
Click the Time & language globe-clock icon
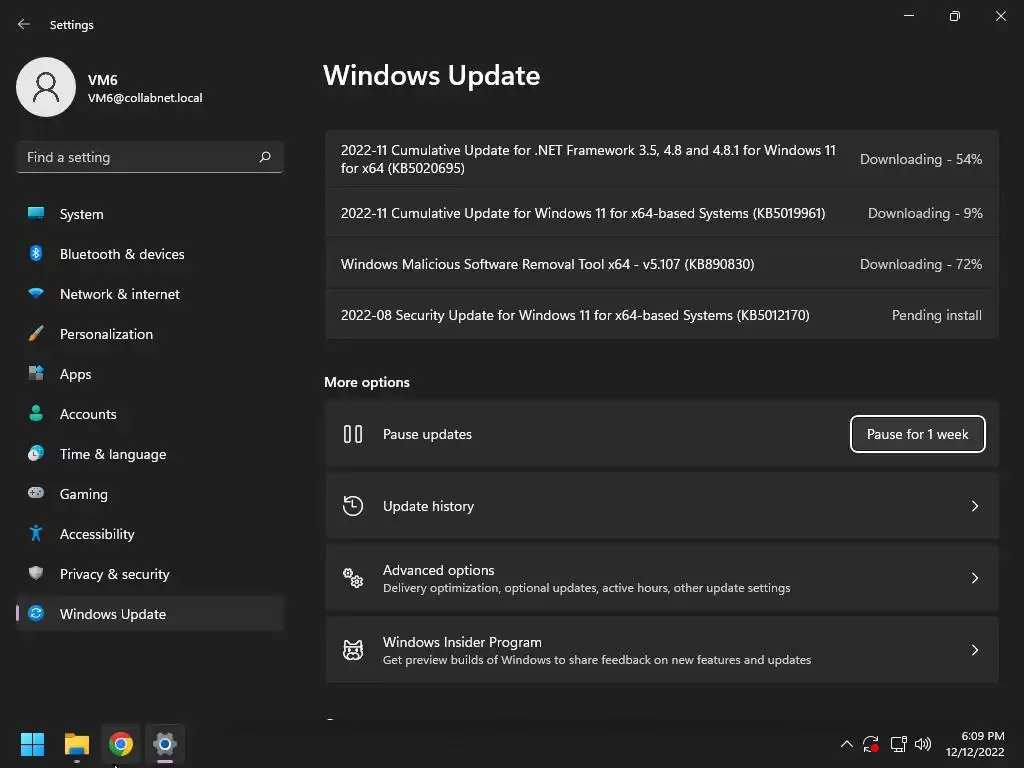point(36,453)
